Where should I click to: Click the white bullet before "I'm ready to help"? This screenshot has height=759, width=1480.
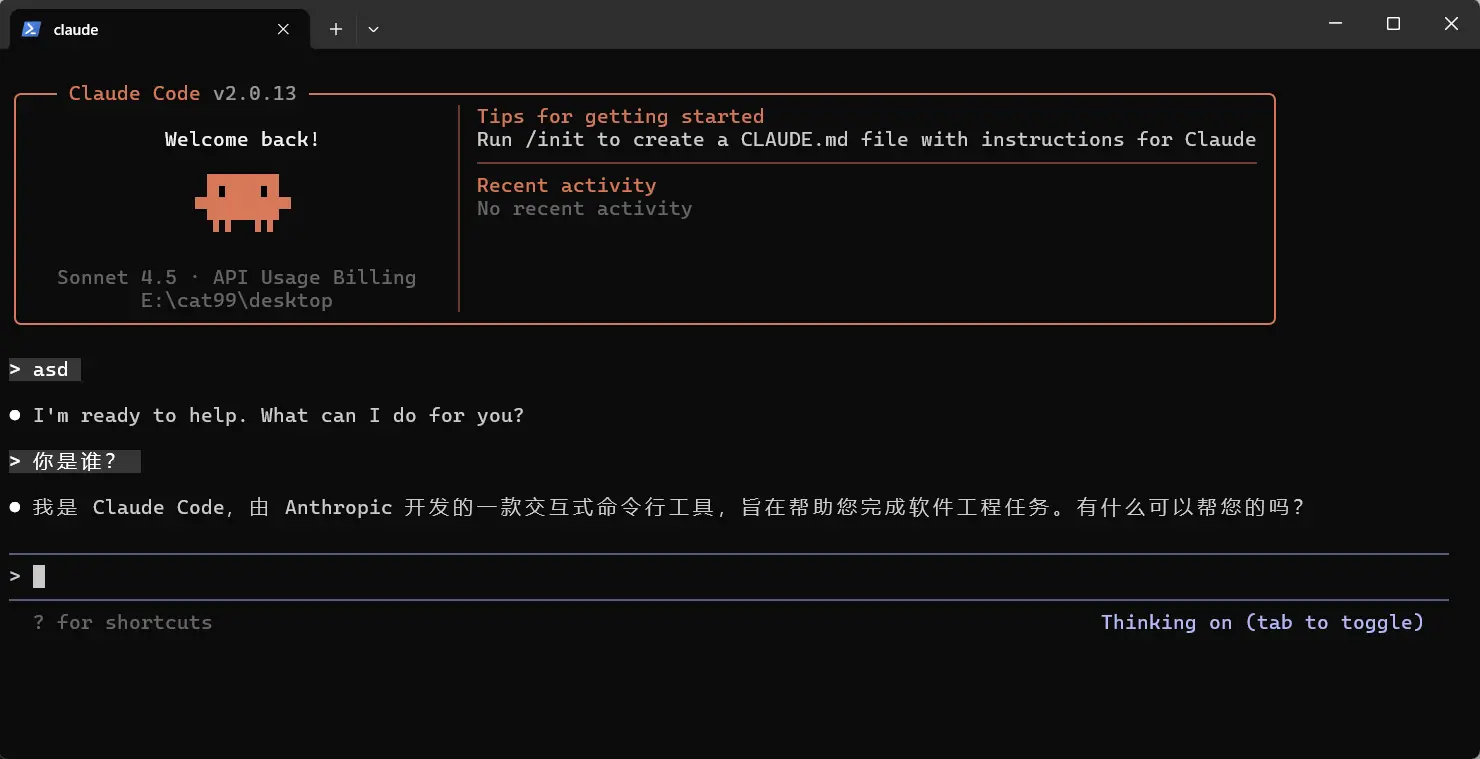pyautogui.click(x=15, y=415)
